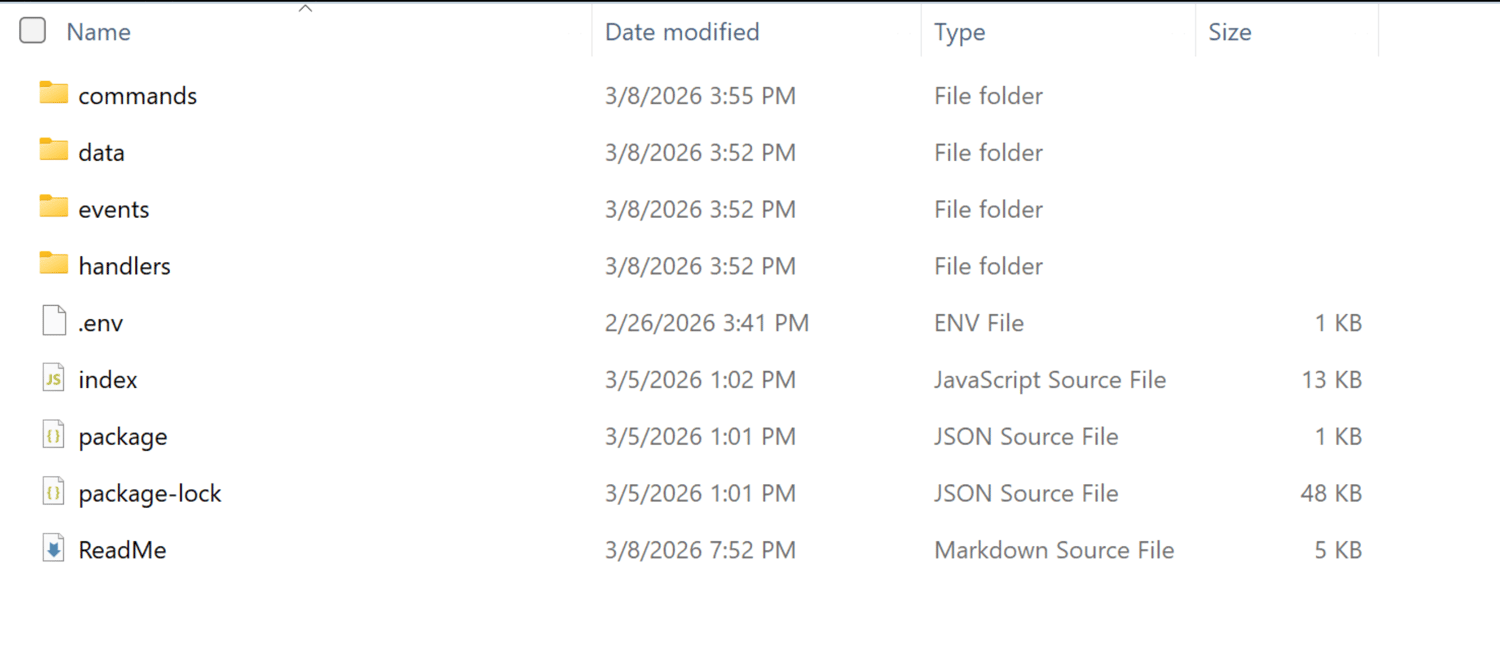
Task: Click the .env file's type text
Action: (979, 323)
